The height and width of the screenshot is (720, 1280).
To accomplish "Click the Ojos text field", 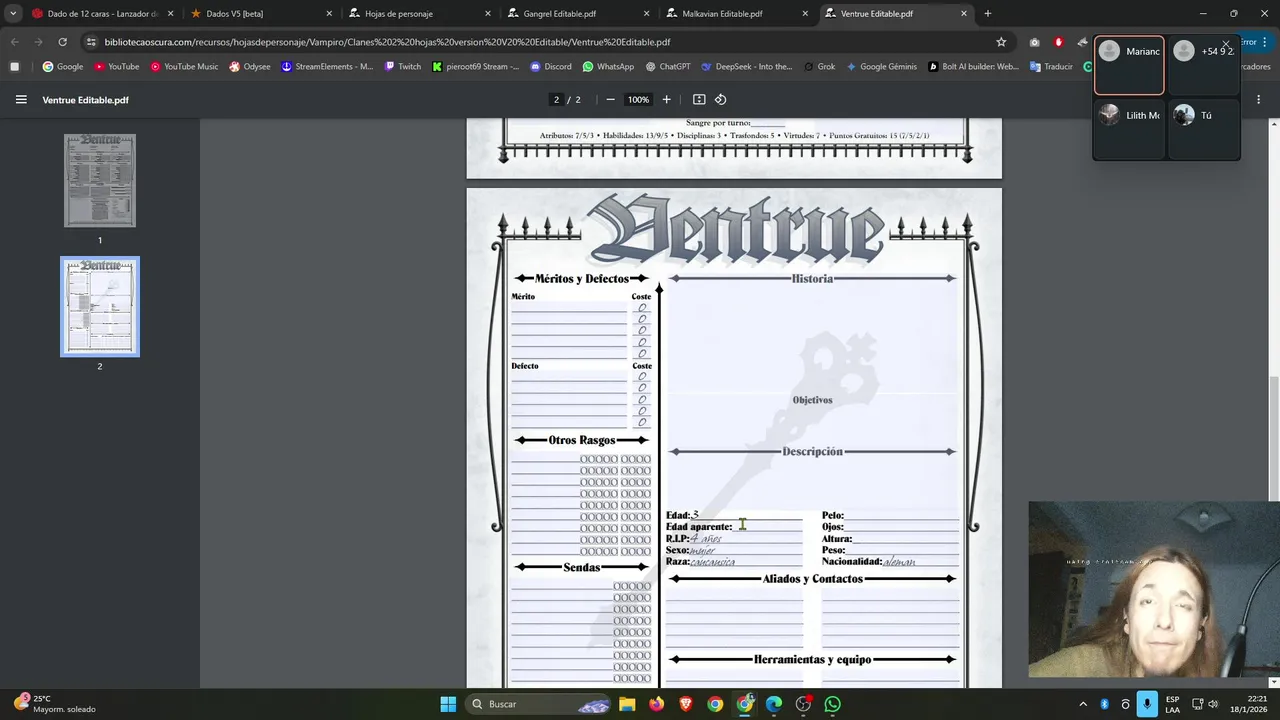I will click(901, 527).
